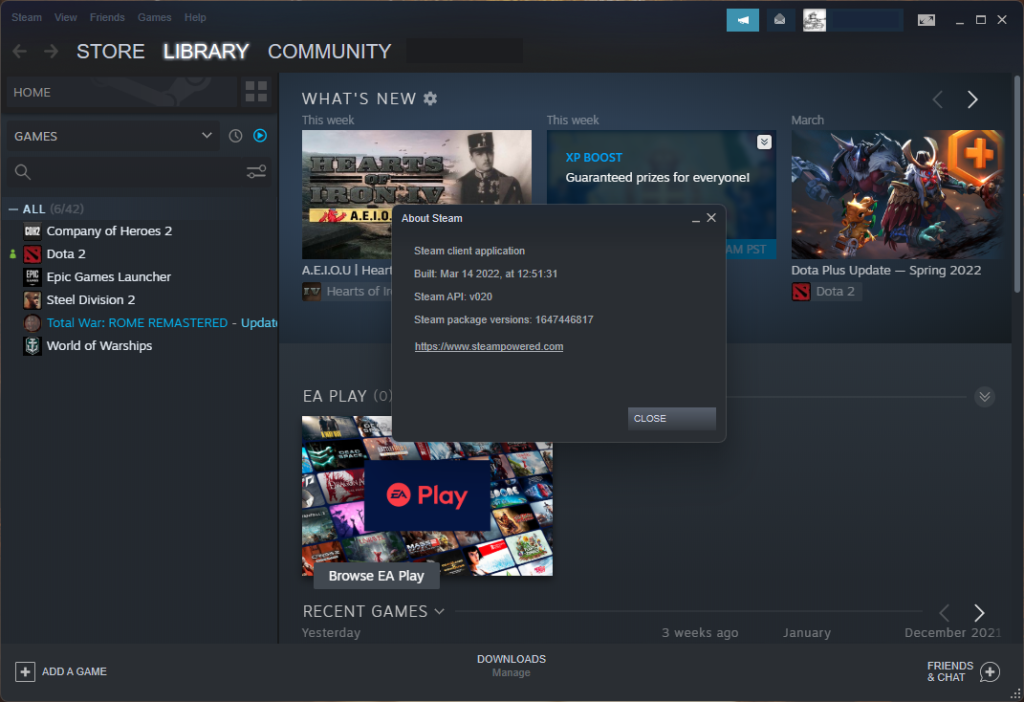
Task: Open the steampowered.com link
Action: pyautogui.click(x=488, y=347)
